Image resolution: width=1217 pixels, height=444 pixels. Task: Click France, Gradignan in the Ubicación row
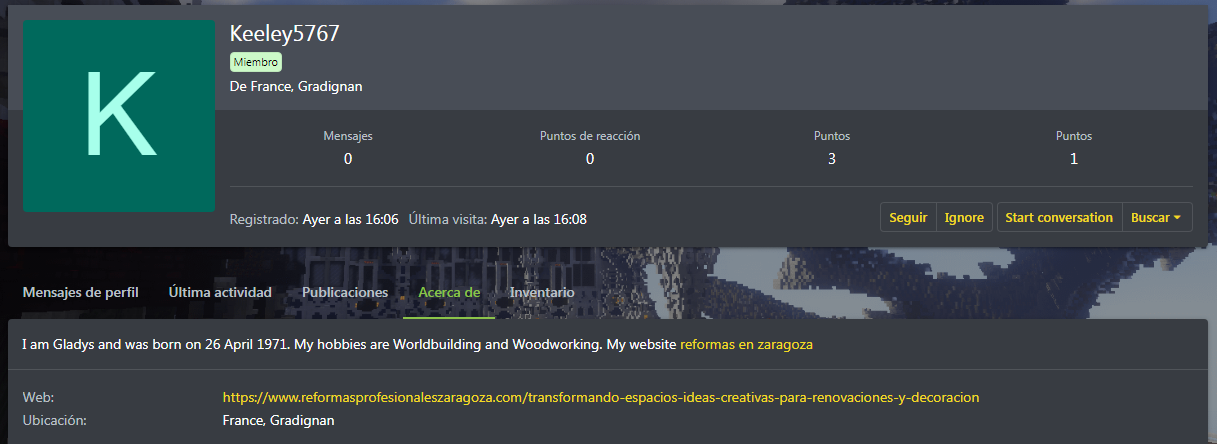pos(278,420)
